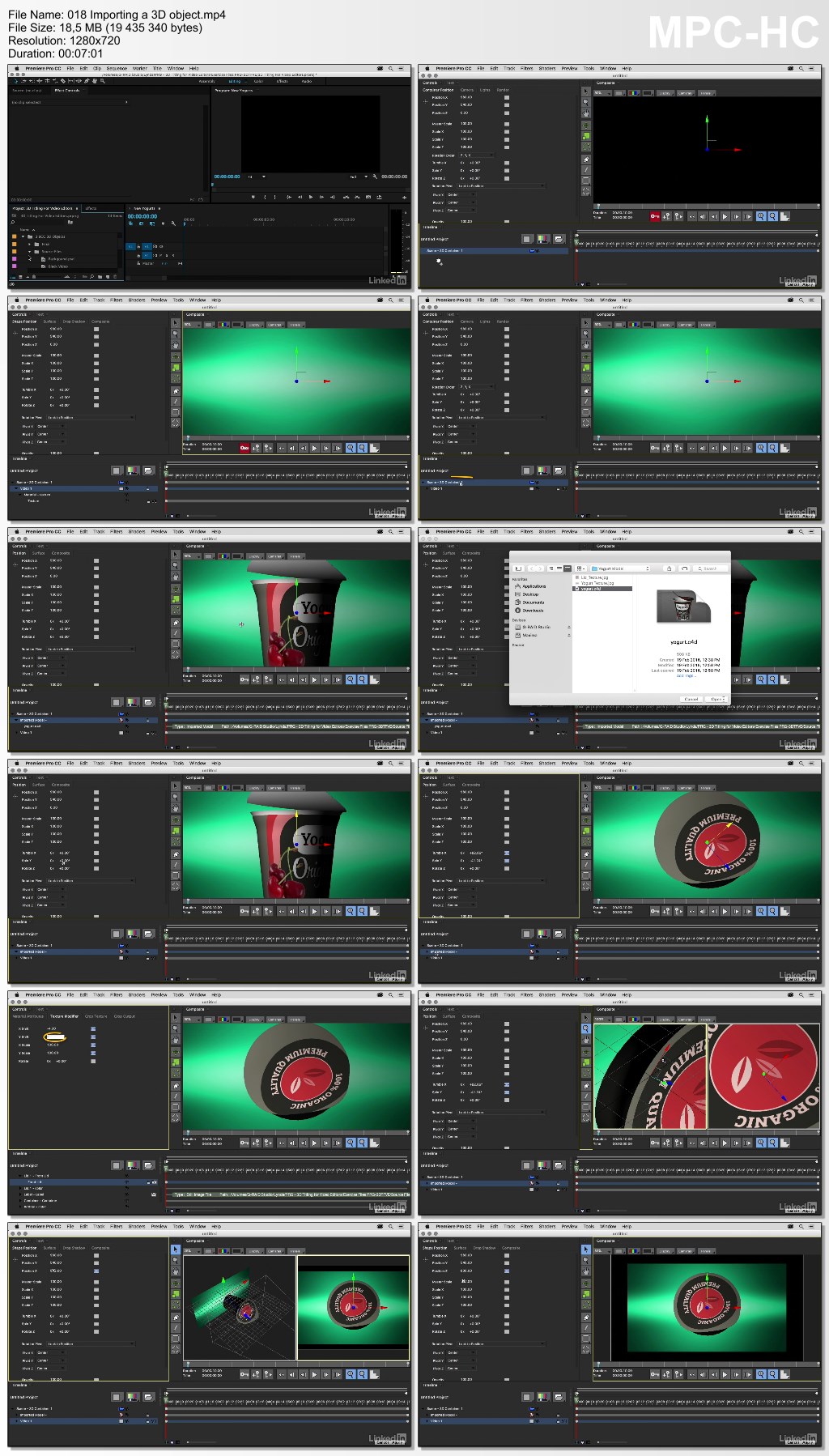The height and width of the screenshot is (1456, 829).
Task: Select the Crop Texture tab
Action: 96,1016
